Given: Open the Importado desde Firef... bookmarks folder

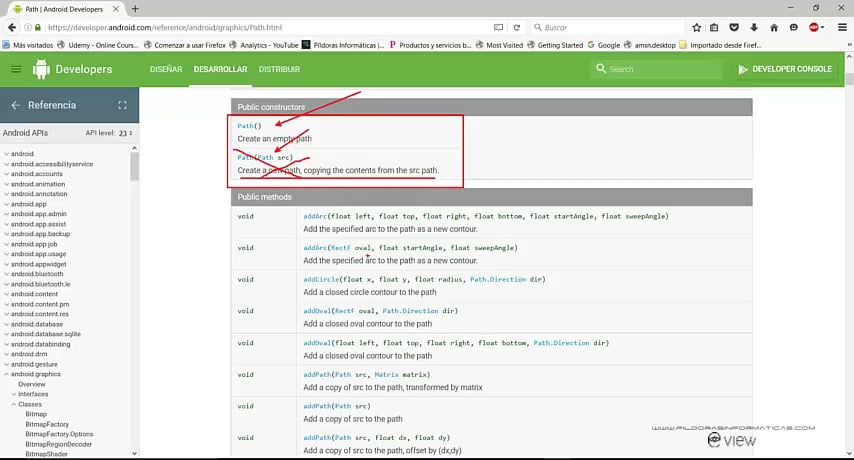Looking at the screenshot, I should point(720,45).
